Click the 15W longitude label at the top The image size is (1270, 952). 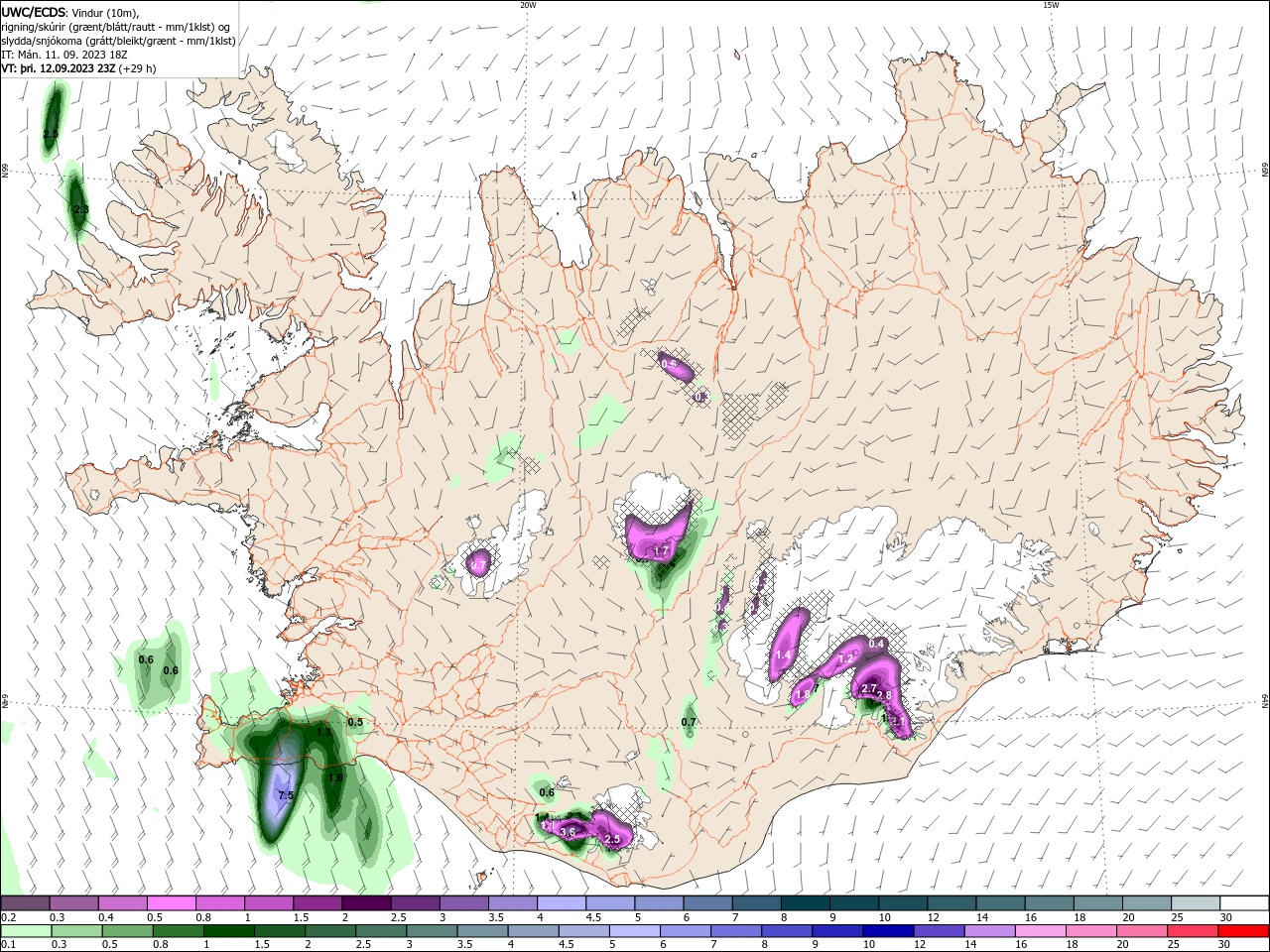[x=1051, y=5]
